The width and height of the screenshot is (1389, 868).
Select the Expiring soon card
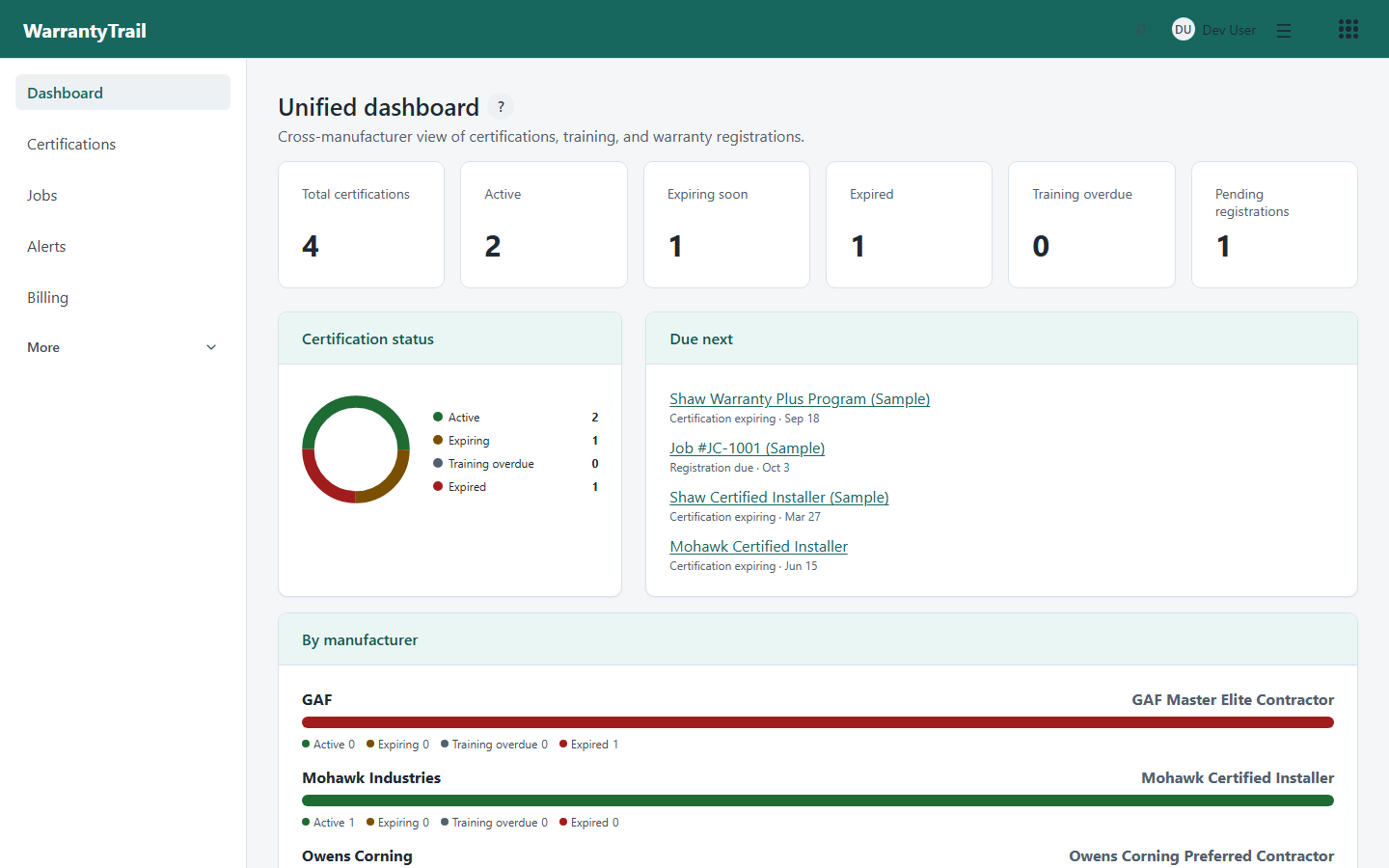click(726, 225)
